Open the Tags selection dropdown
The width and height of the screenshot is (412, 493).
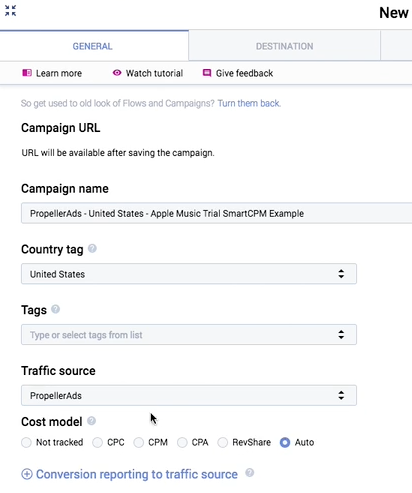[x=189, y=334]
